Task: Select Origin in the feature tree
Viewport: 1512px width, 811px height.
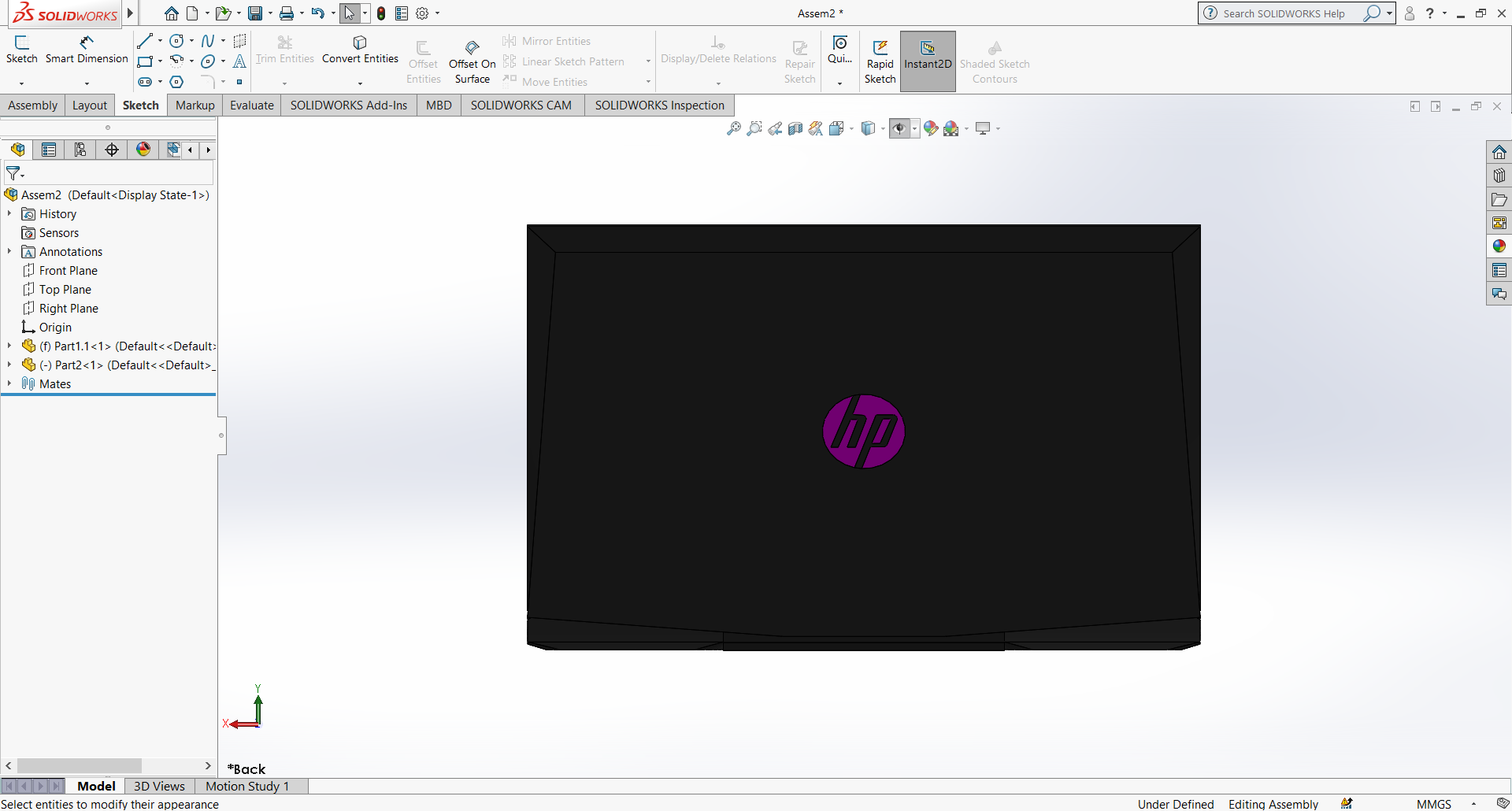Action: tap(55, 327)
